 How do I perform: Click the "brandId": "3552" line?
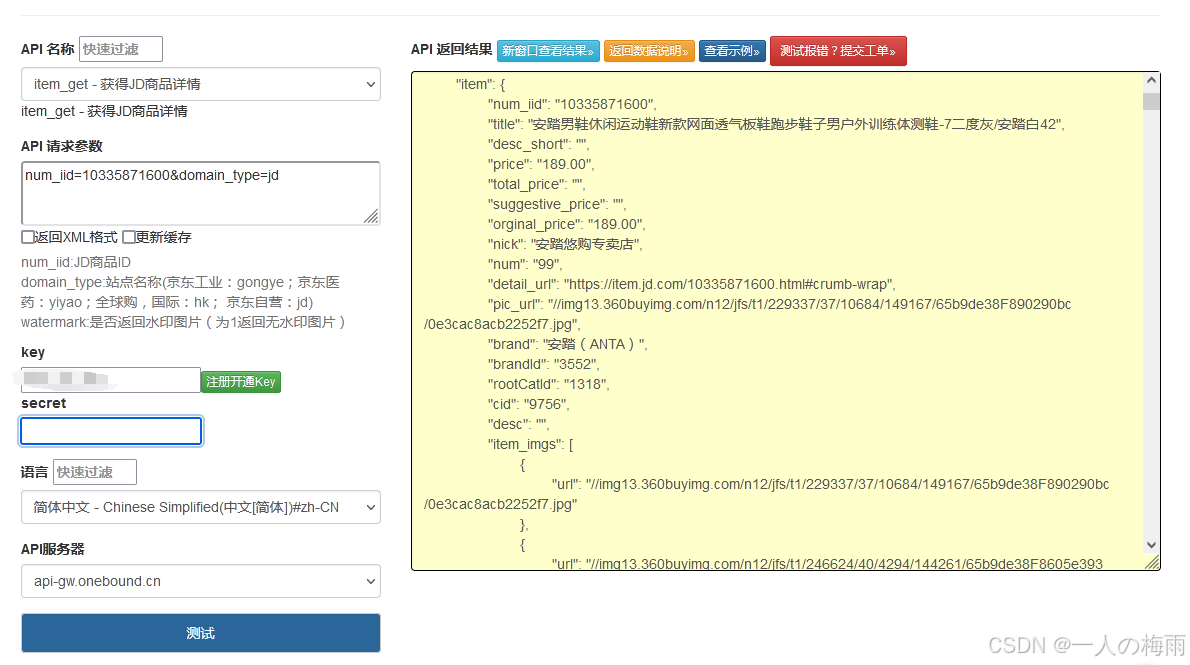tap(543, 364)
